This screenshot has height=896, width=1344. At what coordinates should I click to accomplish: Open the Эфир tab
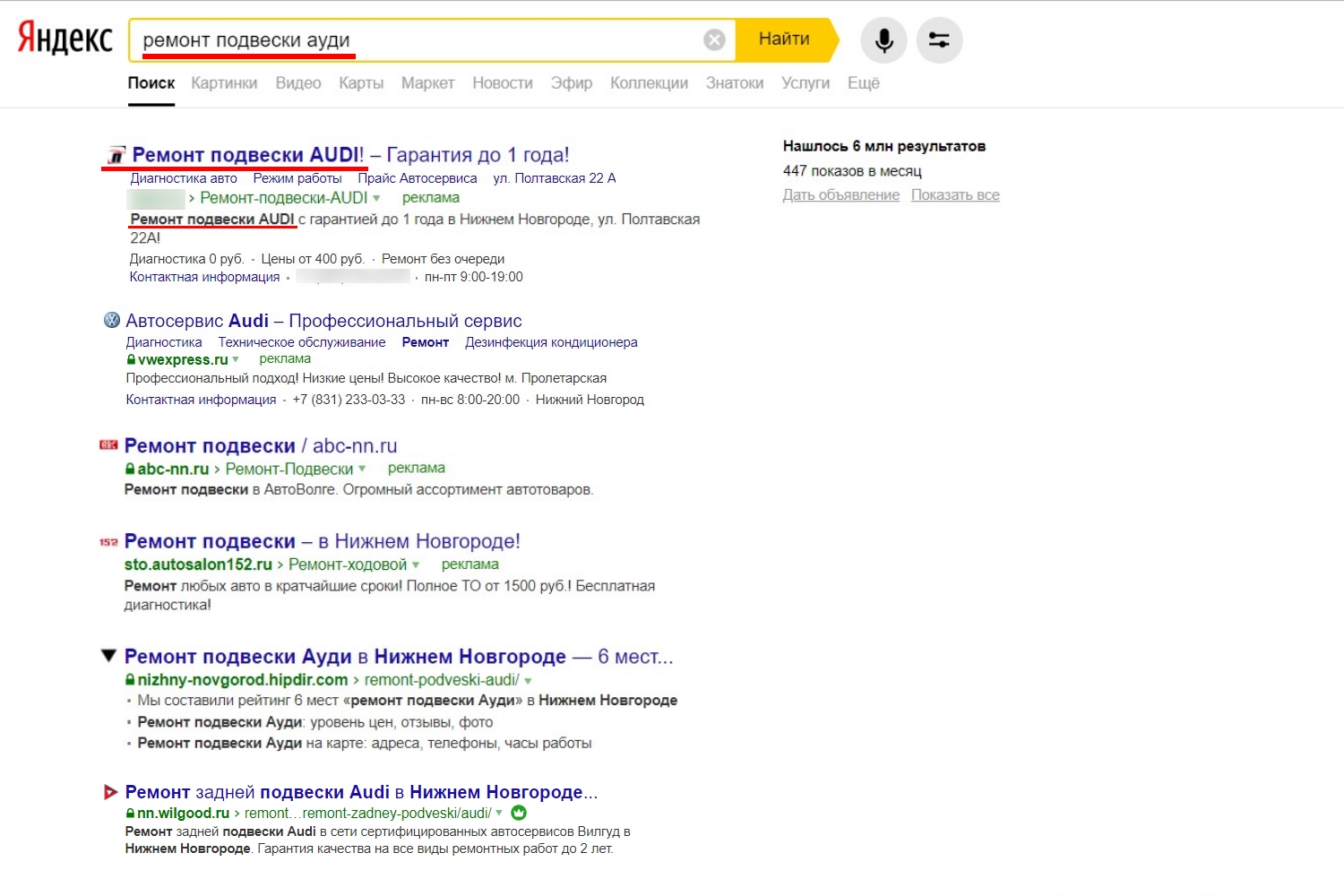point(572,83)
